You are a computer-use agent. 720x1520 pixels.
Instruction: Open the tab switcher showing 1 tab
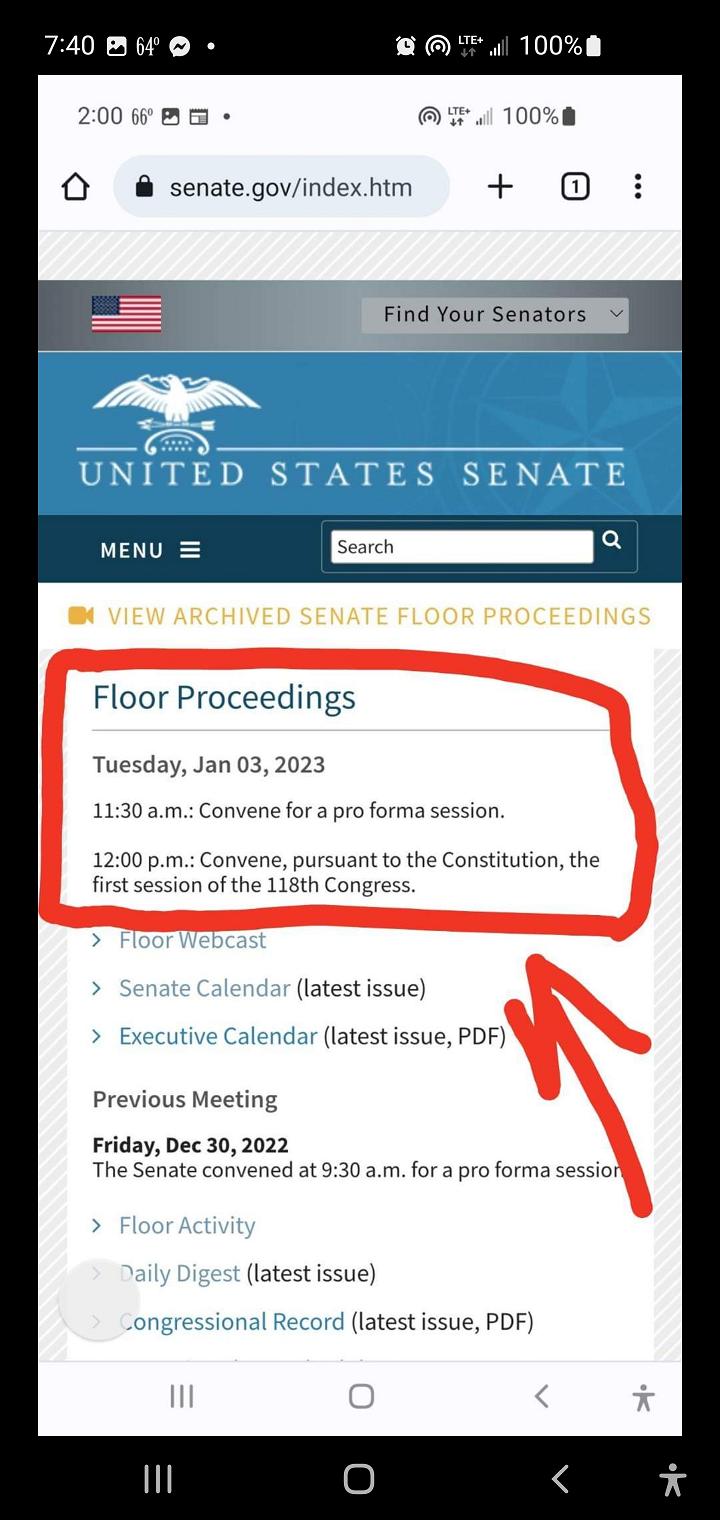[575, 187]
